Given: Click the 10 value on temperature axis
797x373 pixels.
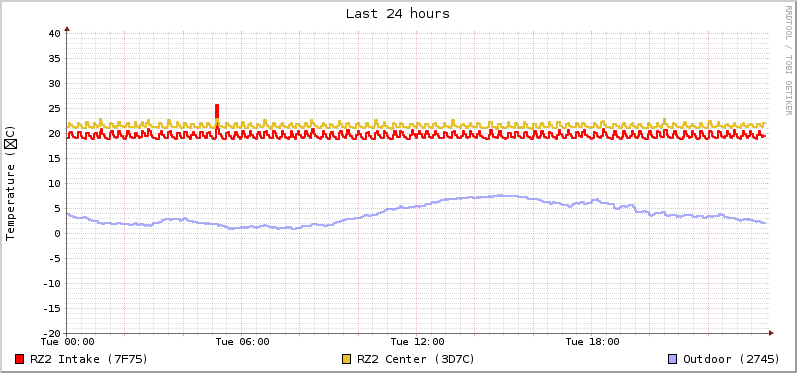Looking at the screenshot, I should [x=54, y=183].
